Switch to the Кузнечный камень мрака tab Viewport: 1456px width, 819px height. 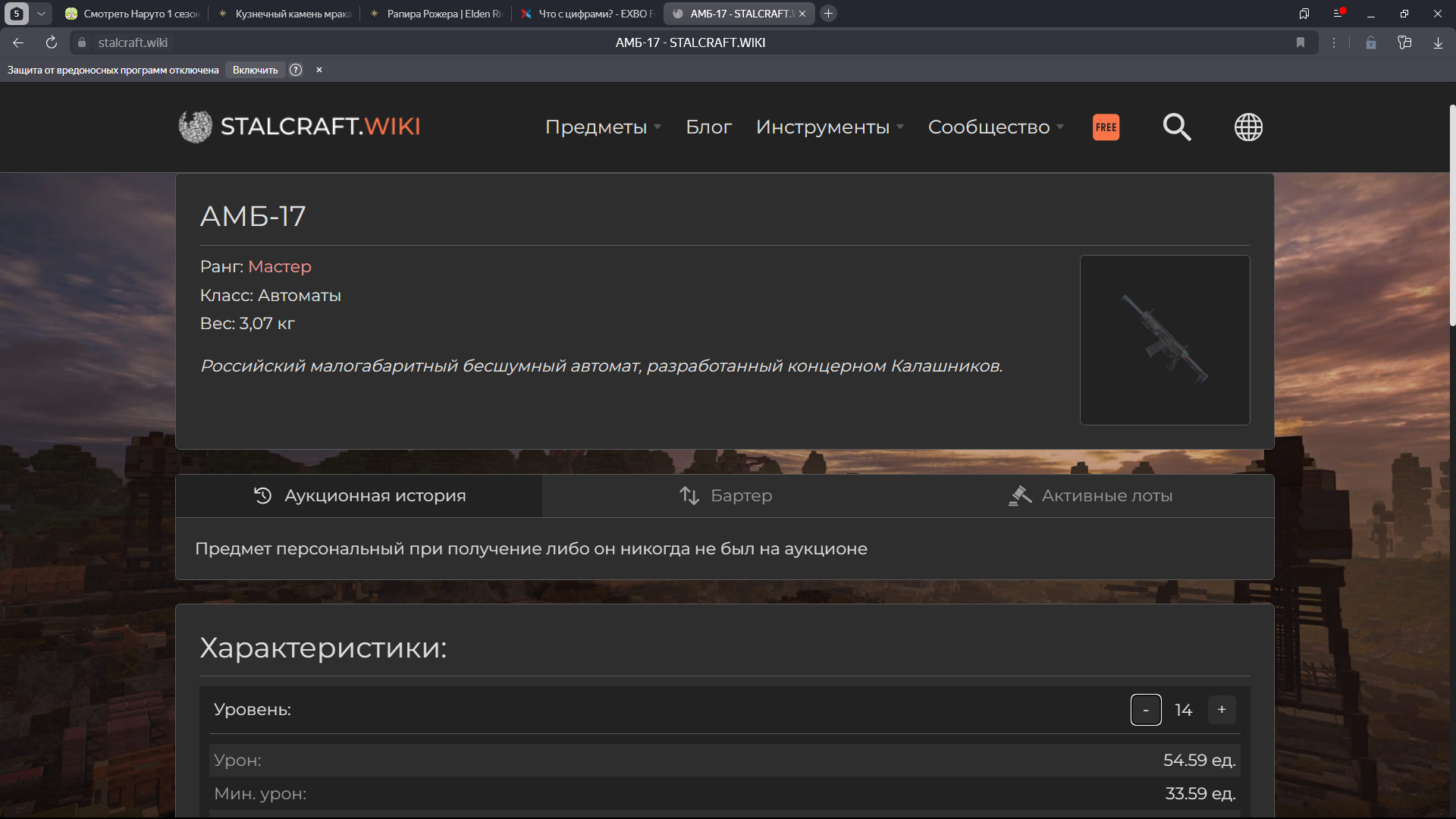tap(284, 14)
